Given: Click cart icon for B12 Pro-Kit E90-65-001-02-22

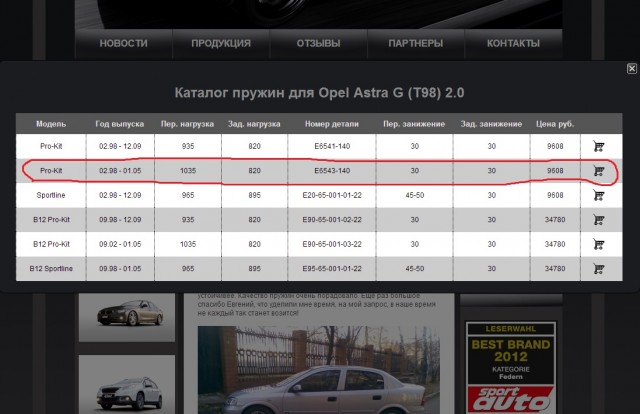Looking at the screenshot, I should pyautogui.click(x=598, y=220).
